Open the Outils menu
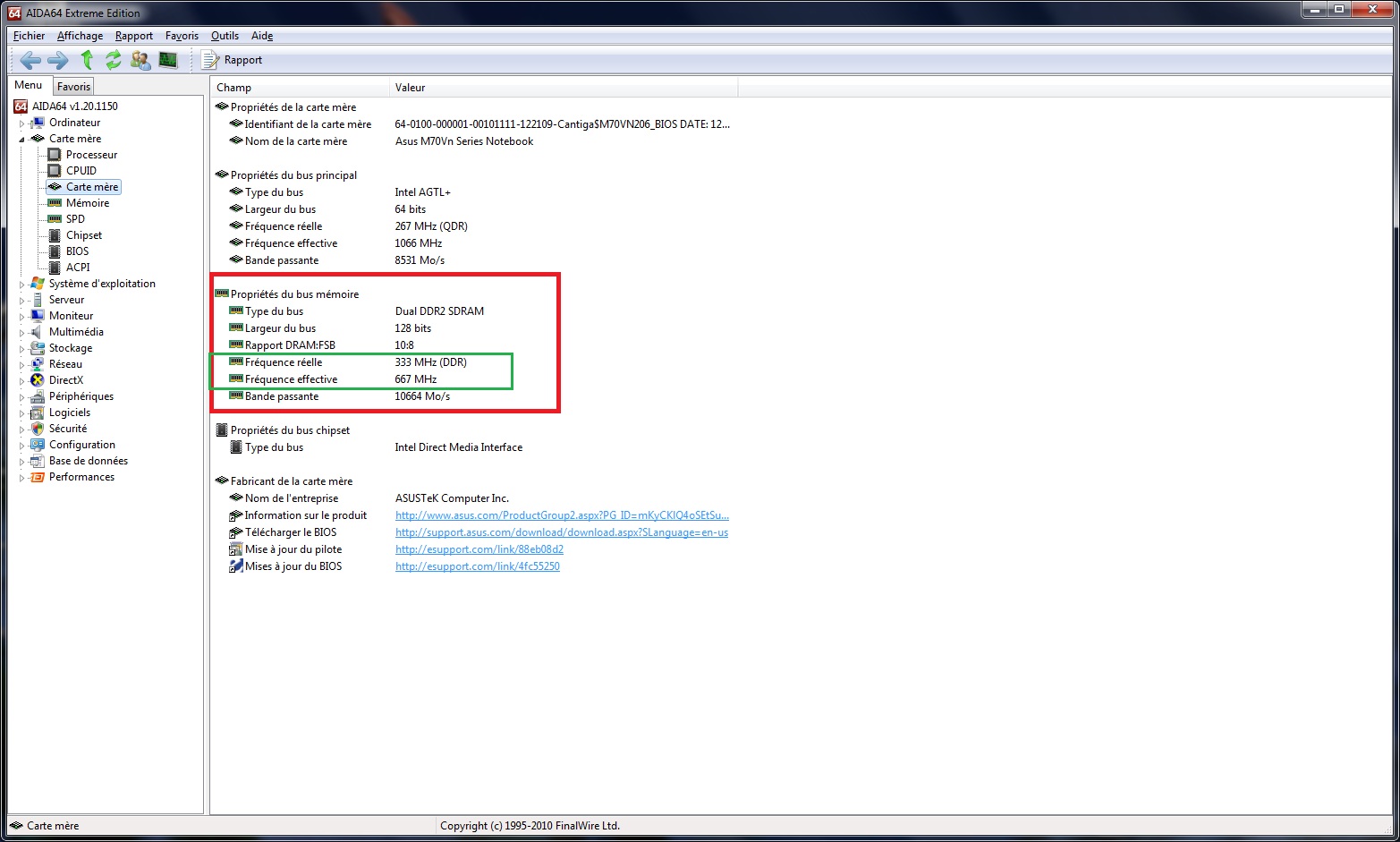This screenshot has width=1400, height=842. click(x=225, y=36)
